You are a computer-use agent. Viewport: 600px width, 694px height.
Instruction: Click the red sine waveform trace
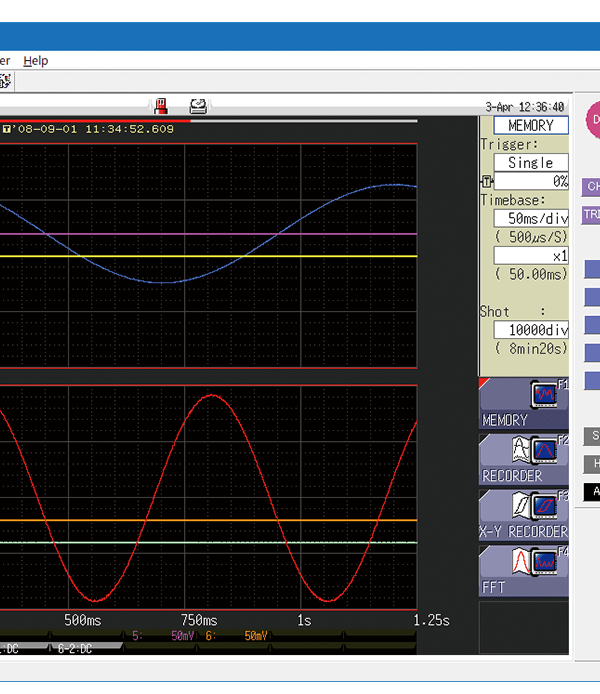click(x=212, y=395)
